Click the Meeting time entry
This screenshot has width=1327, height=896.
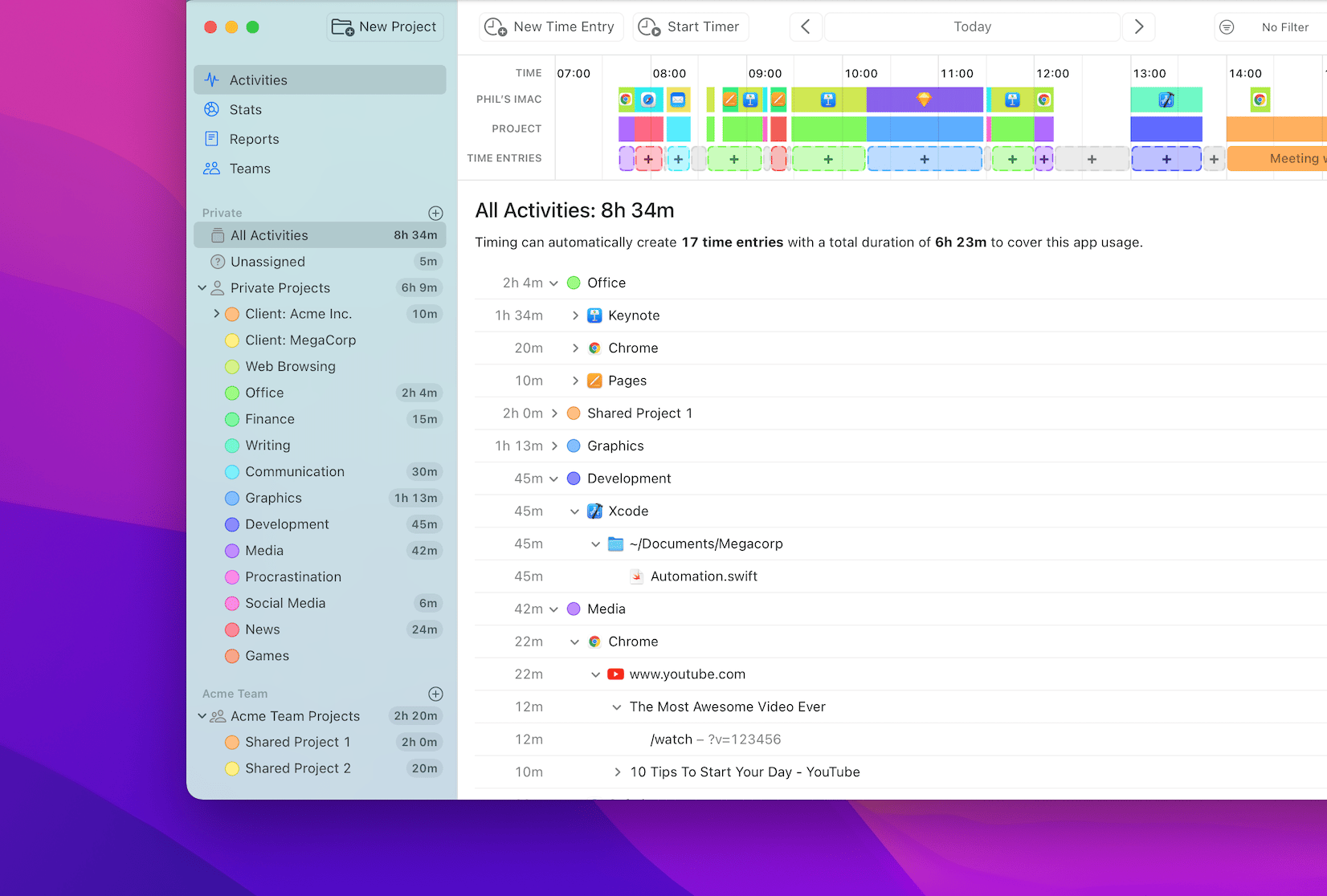click(x=1277, y=159)
